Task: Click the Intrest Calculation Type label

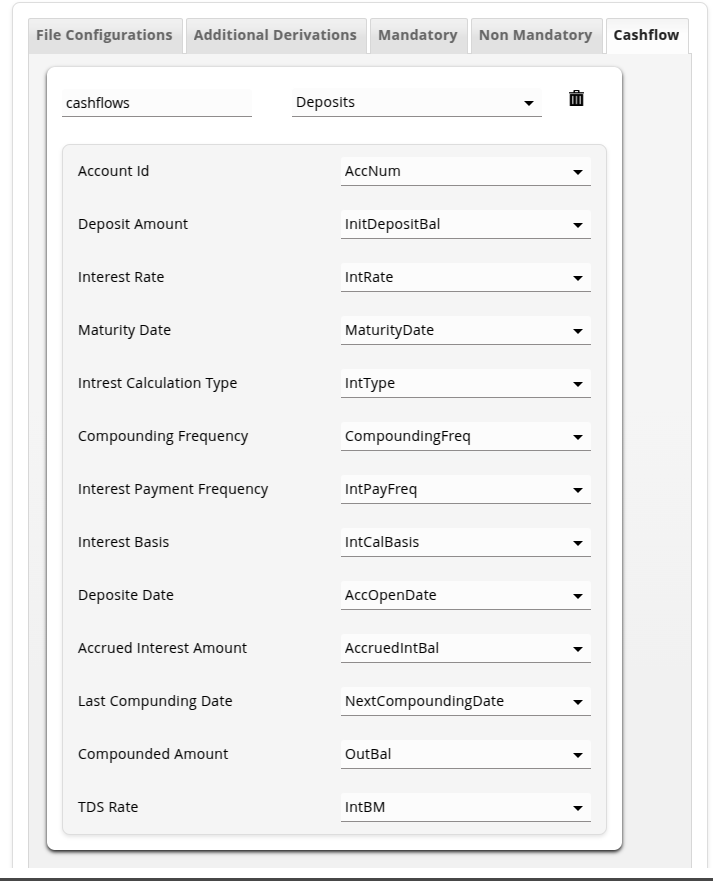Action: 157,383
